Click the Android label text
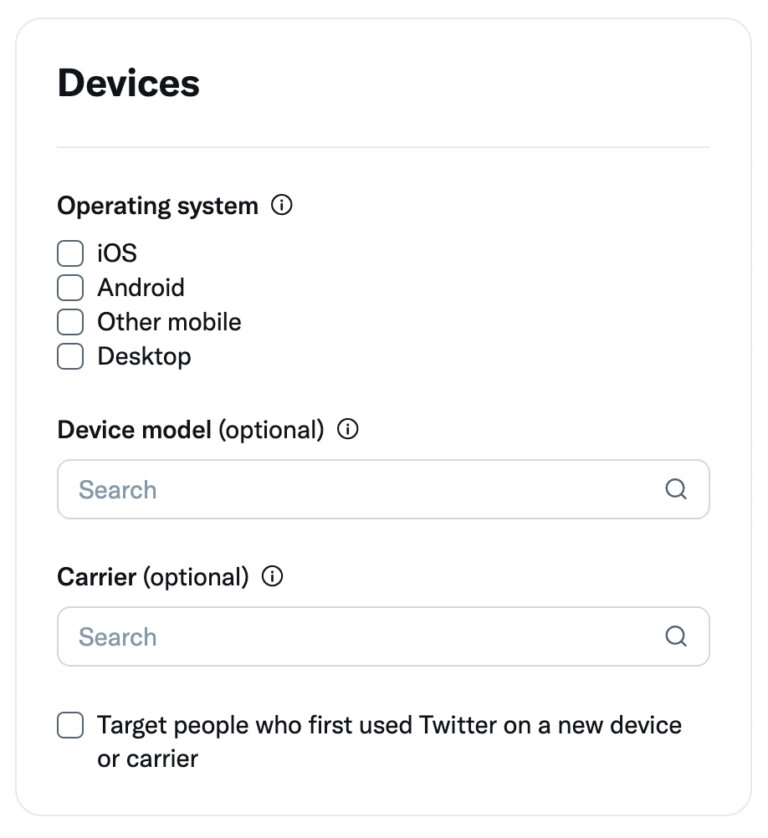The height and width of the screenshot is (838, 768). [140, 287]
